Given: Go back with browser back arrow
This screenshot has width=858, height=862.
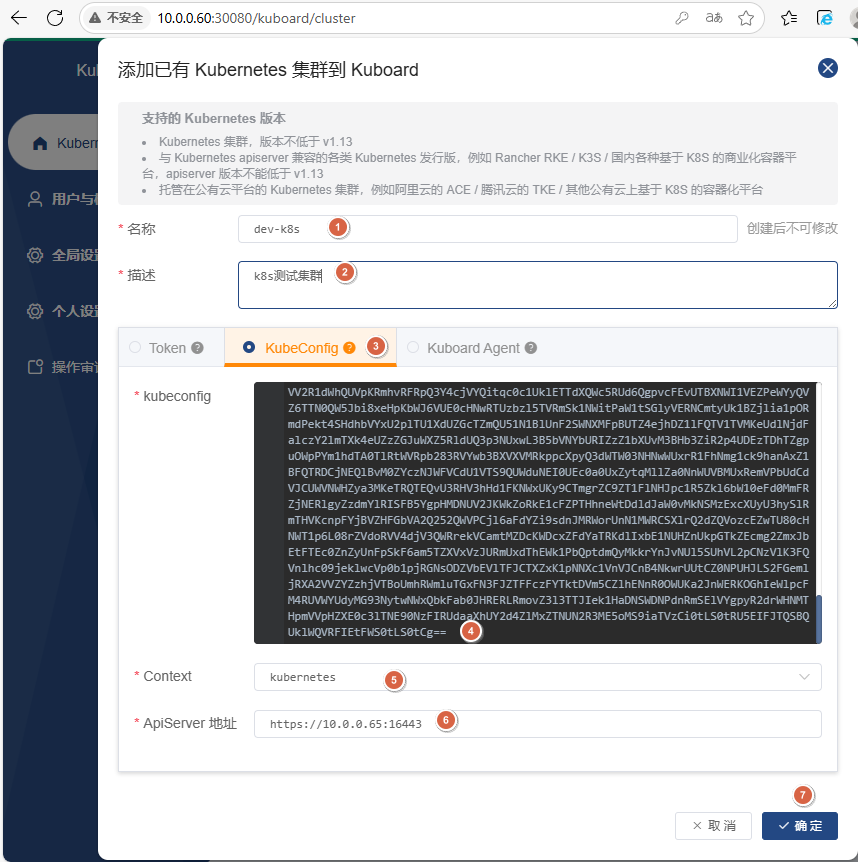Looking at the screenshot, I should pyautogui.click(x=19, y=18).
